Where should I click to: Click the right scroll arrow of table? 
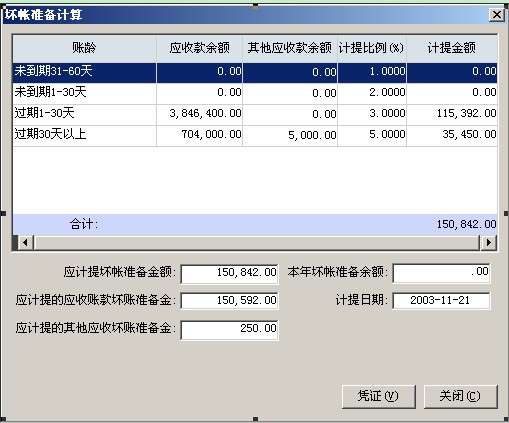point(489,243)
